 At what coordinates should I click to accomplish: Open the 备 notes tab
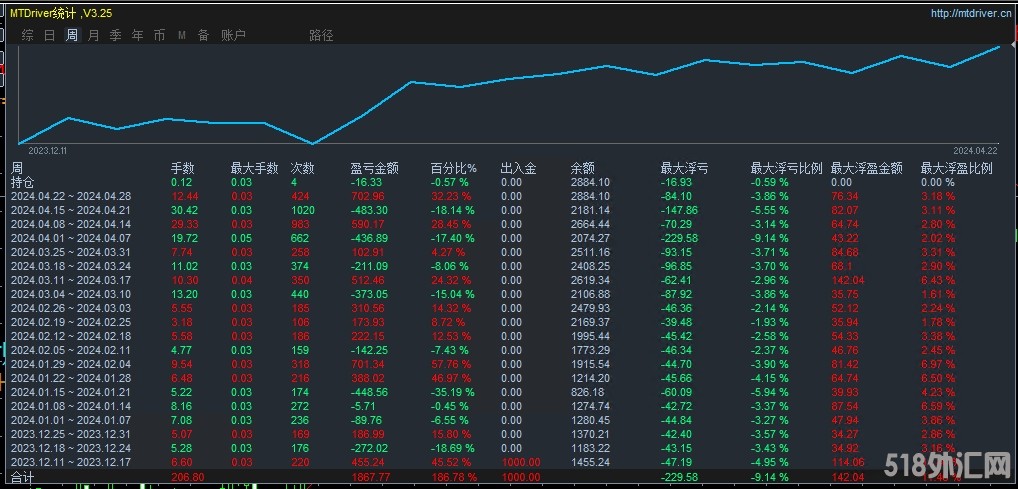[203, 35]
